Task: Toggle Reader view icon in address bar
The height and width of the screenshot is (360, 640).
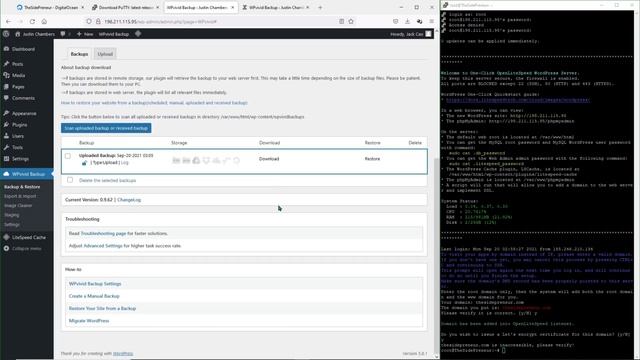Action: [x=341, y=22]
